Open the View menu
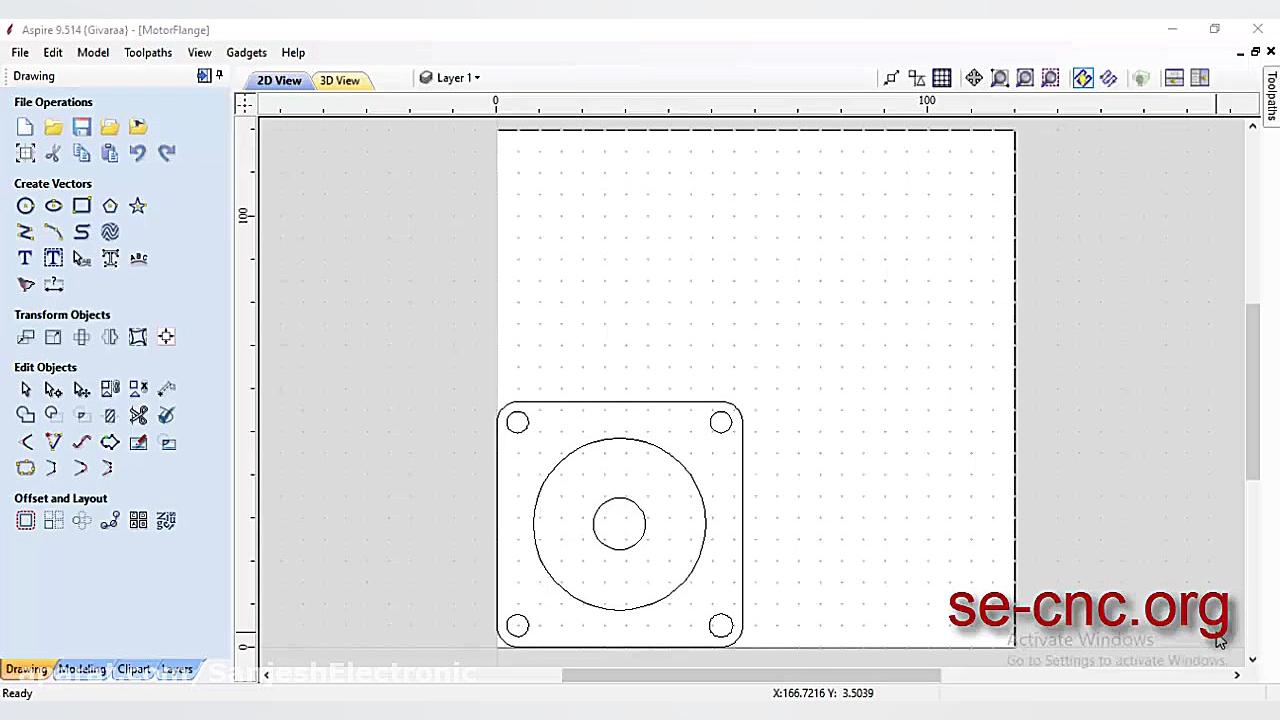1280x720 pixels. coord(199,53)
